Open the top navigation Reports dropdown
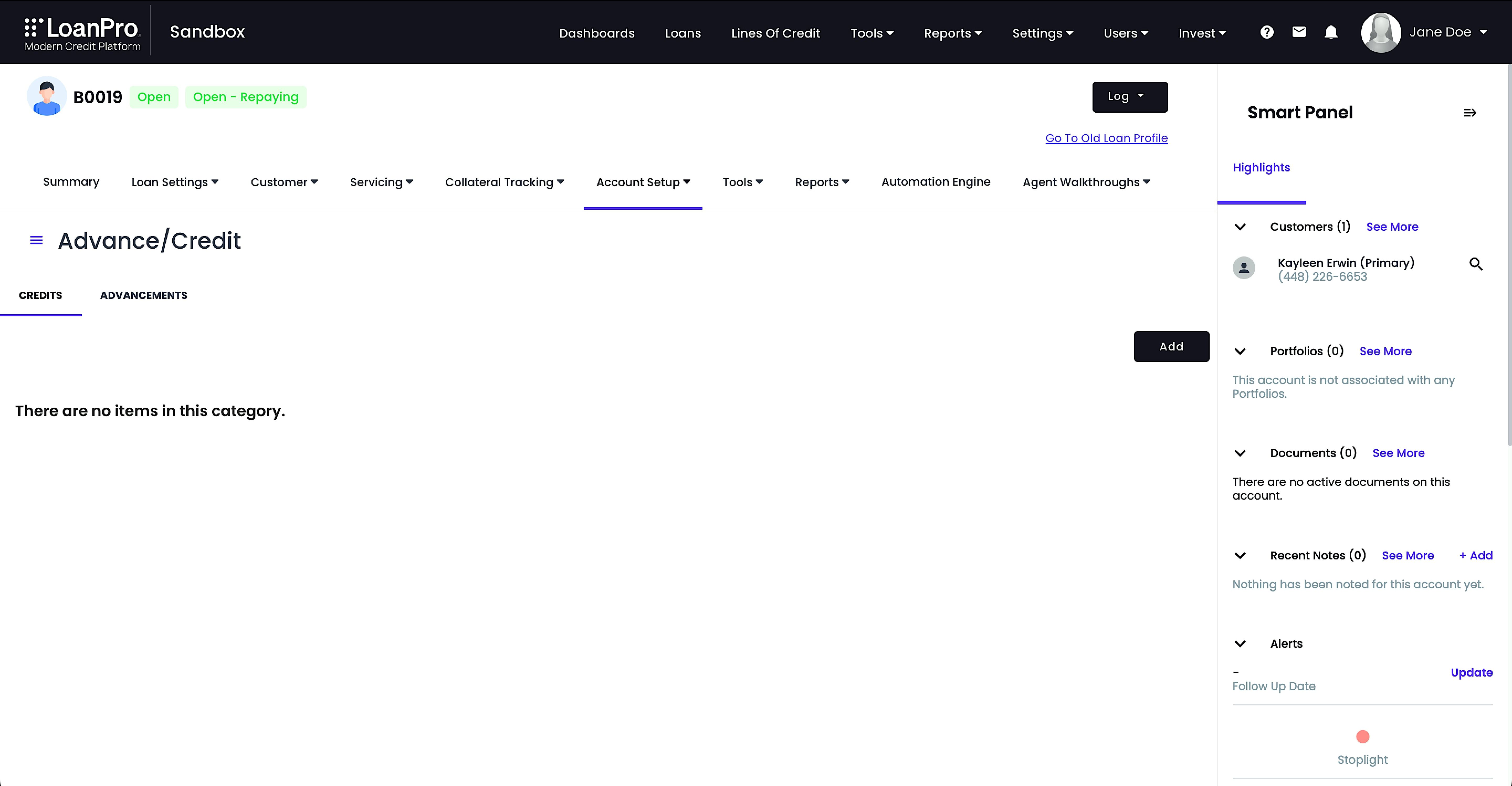Screen dimensions: 1512x786 (953, 33)
